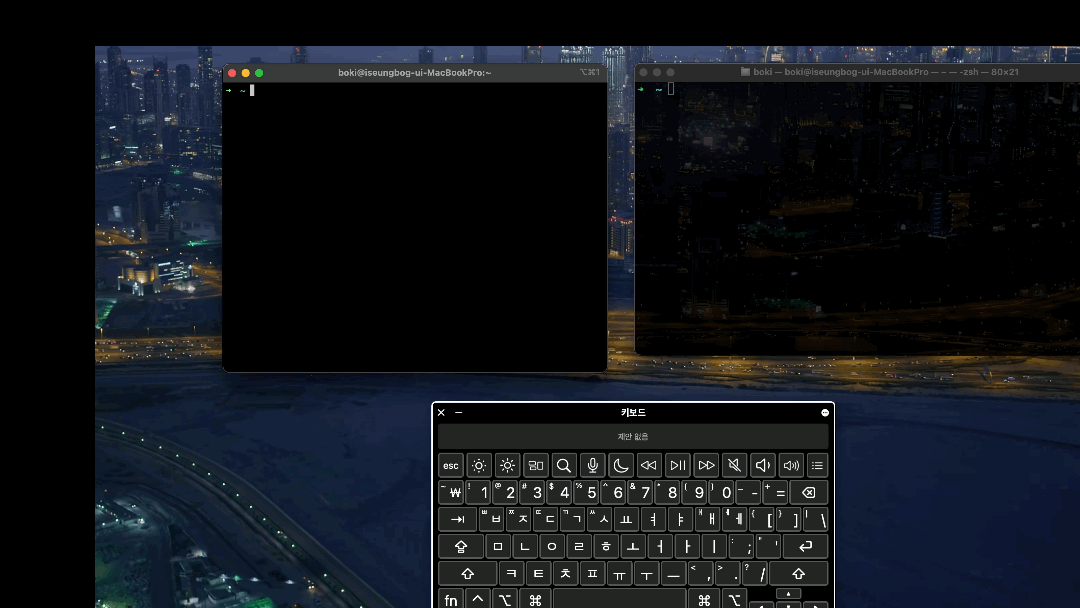1080x608 pixels.
Task: Click the Spotlight search magnifier key
Action: tap(563, 465)
